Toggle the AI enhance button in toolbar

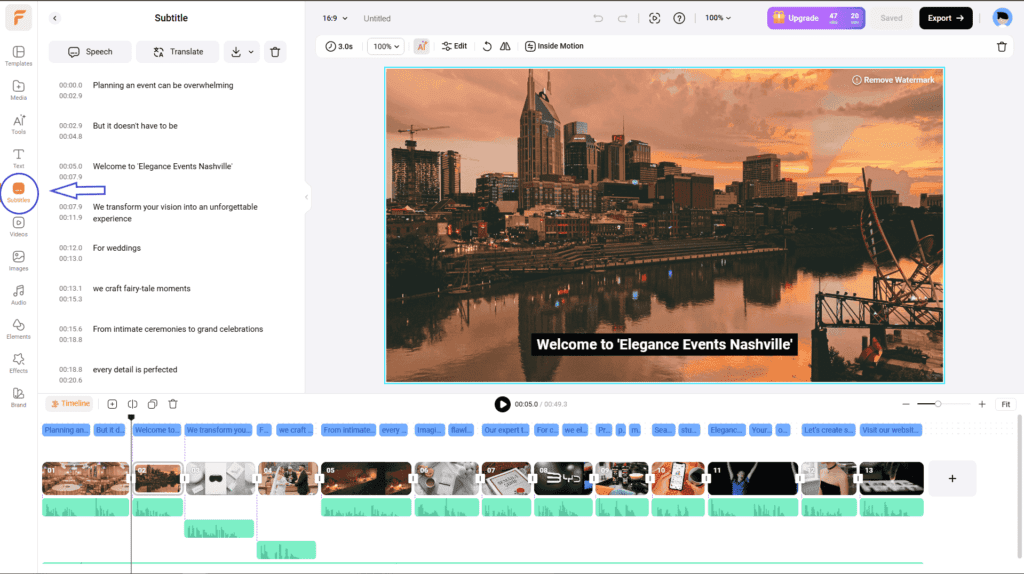tap(422, 46)
